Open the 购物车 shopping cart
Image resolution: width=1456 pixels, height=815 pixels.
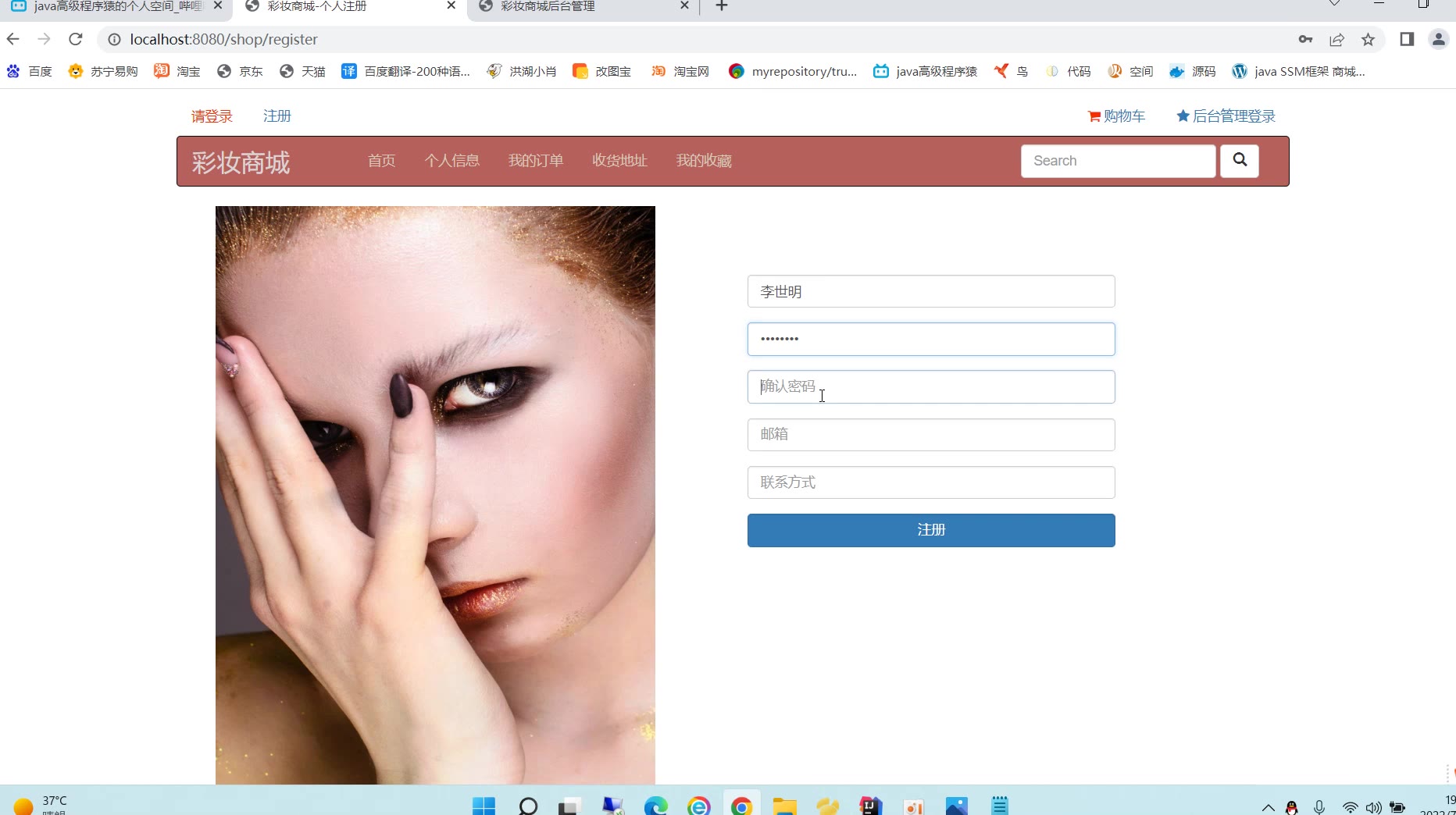tap(1116, 116)
